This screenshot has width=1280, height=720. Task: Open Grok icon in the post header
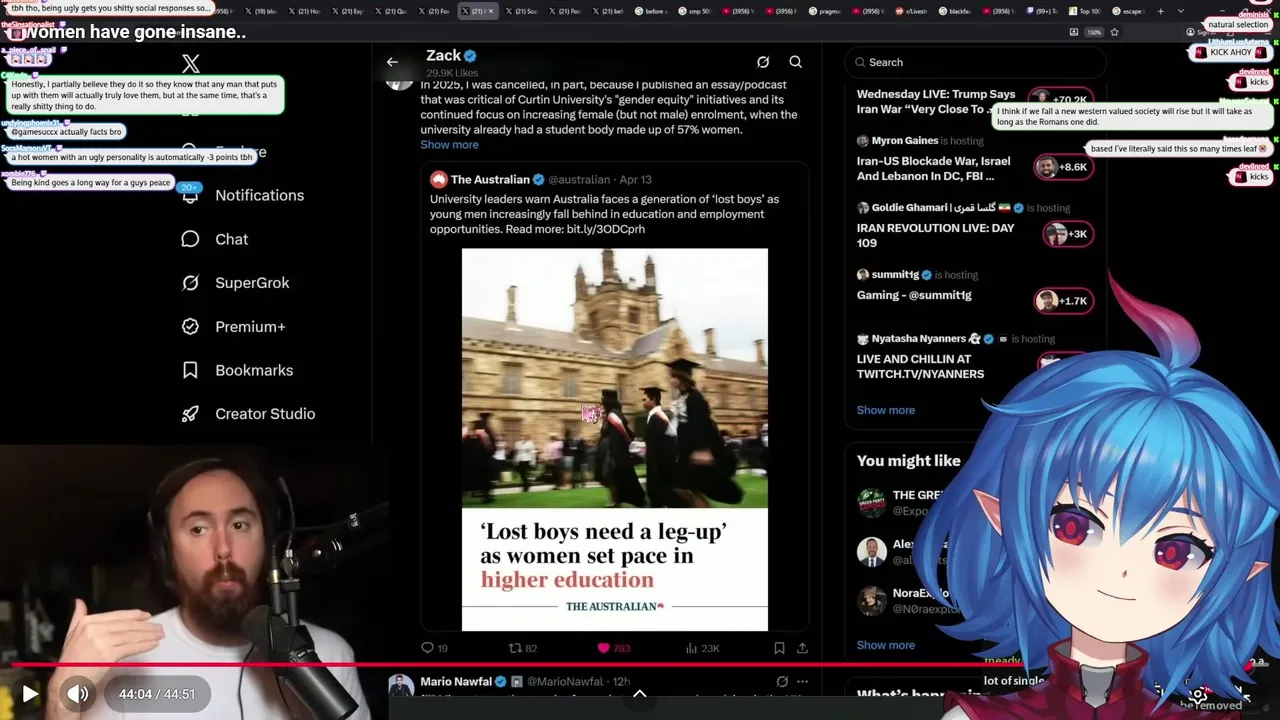coord(763,62)
